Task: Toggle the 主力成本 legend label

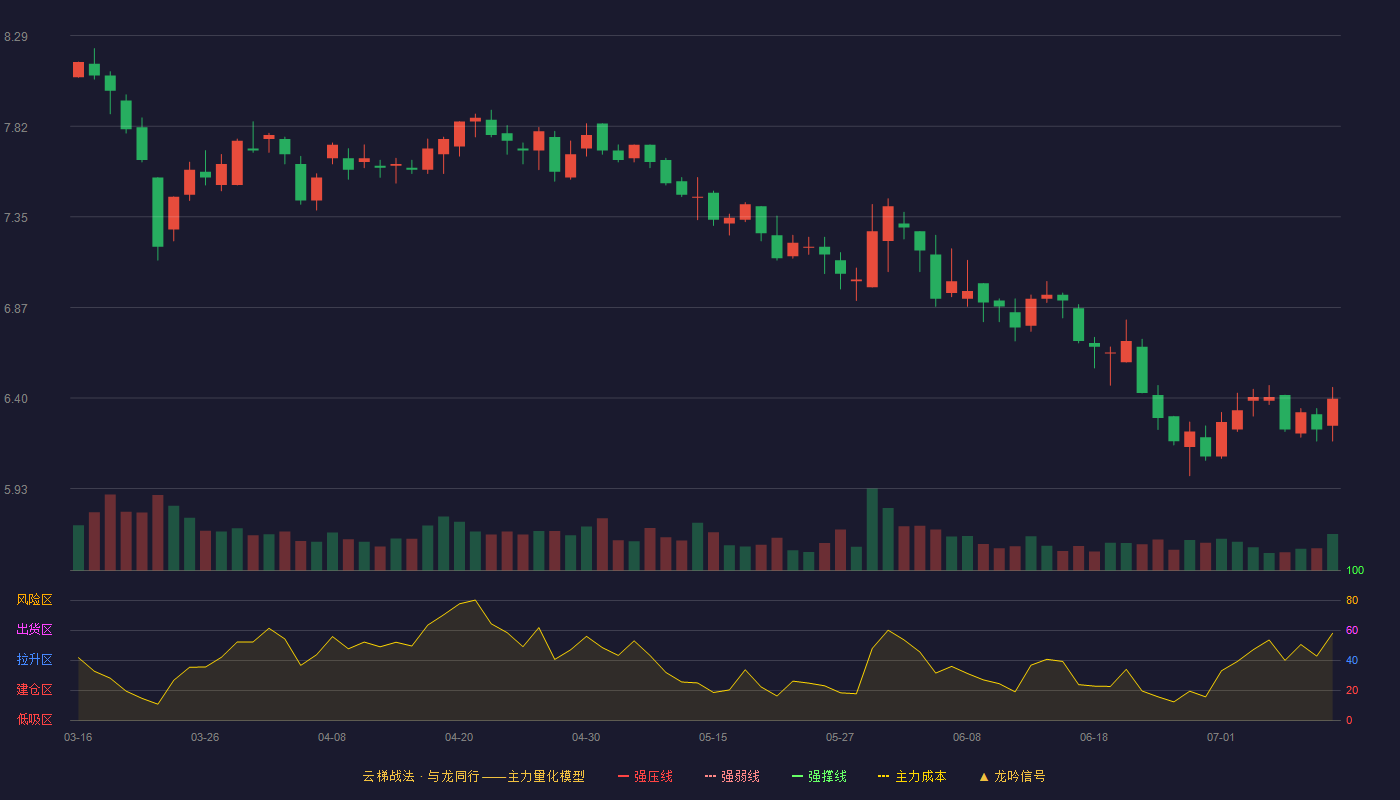Action: point(920,776)
